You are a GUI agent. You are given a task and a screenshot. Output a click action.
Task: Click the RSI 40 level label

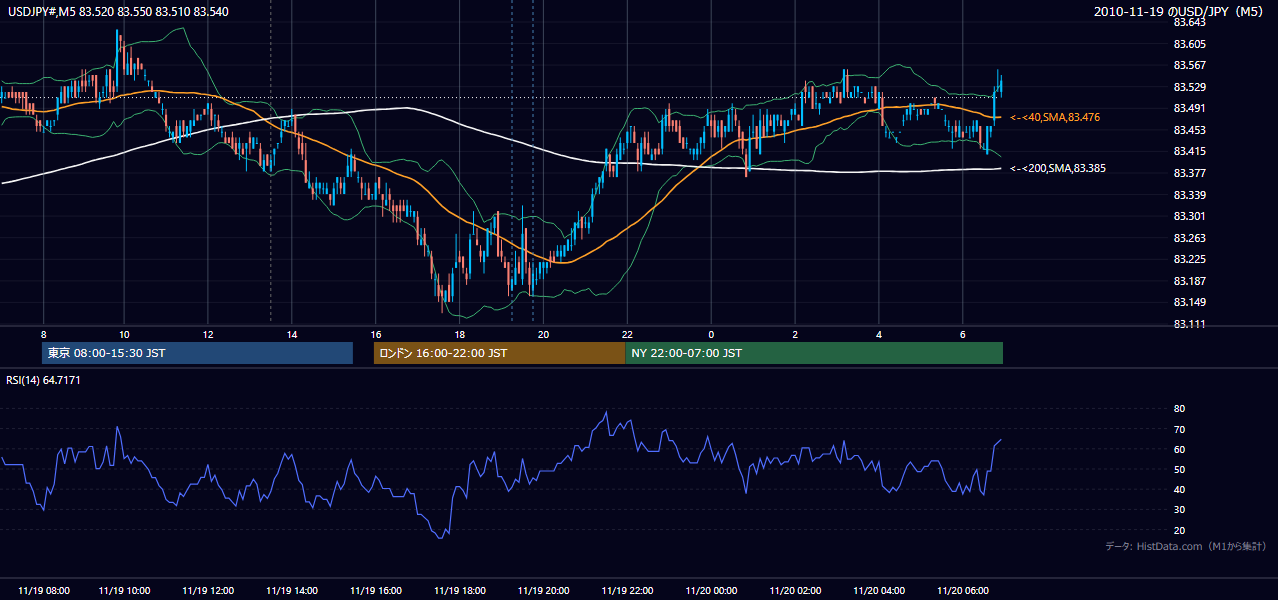click(x=1179, y=489)
